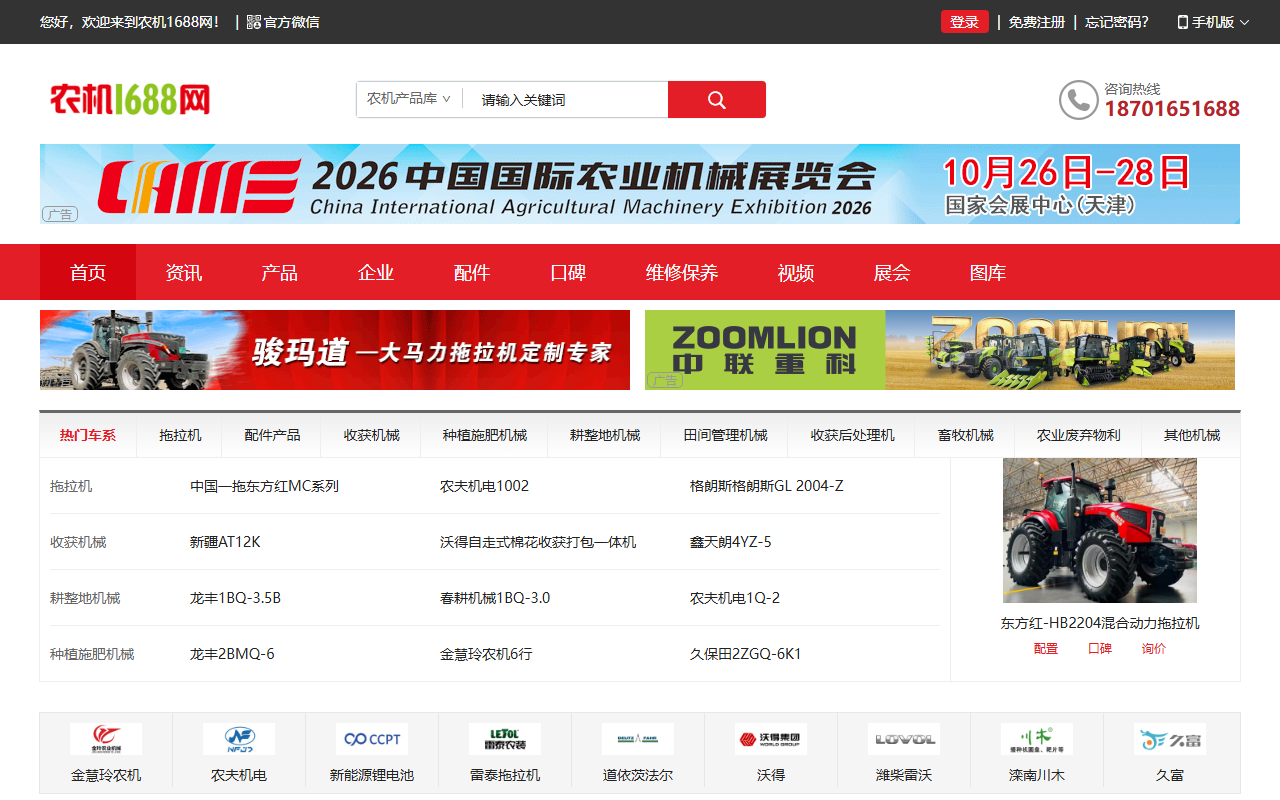
Task: Select the 农业废弃物利 tab
Action: (1079, 435)
